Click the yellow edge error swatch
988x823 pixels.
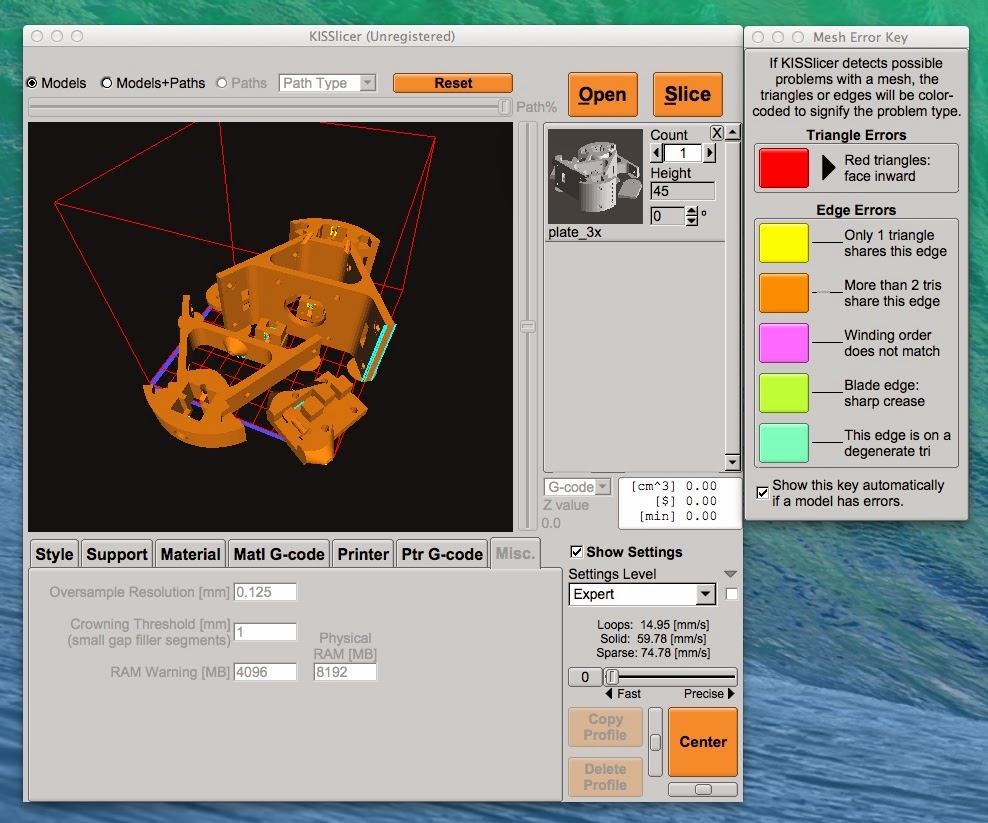[783, 243]
